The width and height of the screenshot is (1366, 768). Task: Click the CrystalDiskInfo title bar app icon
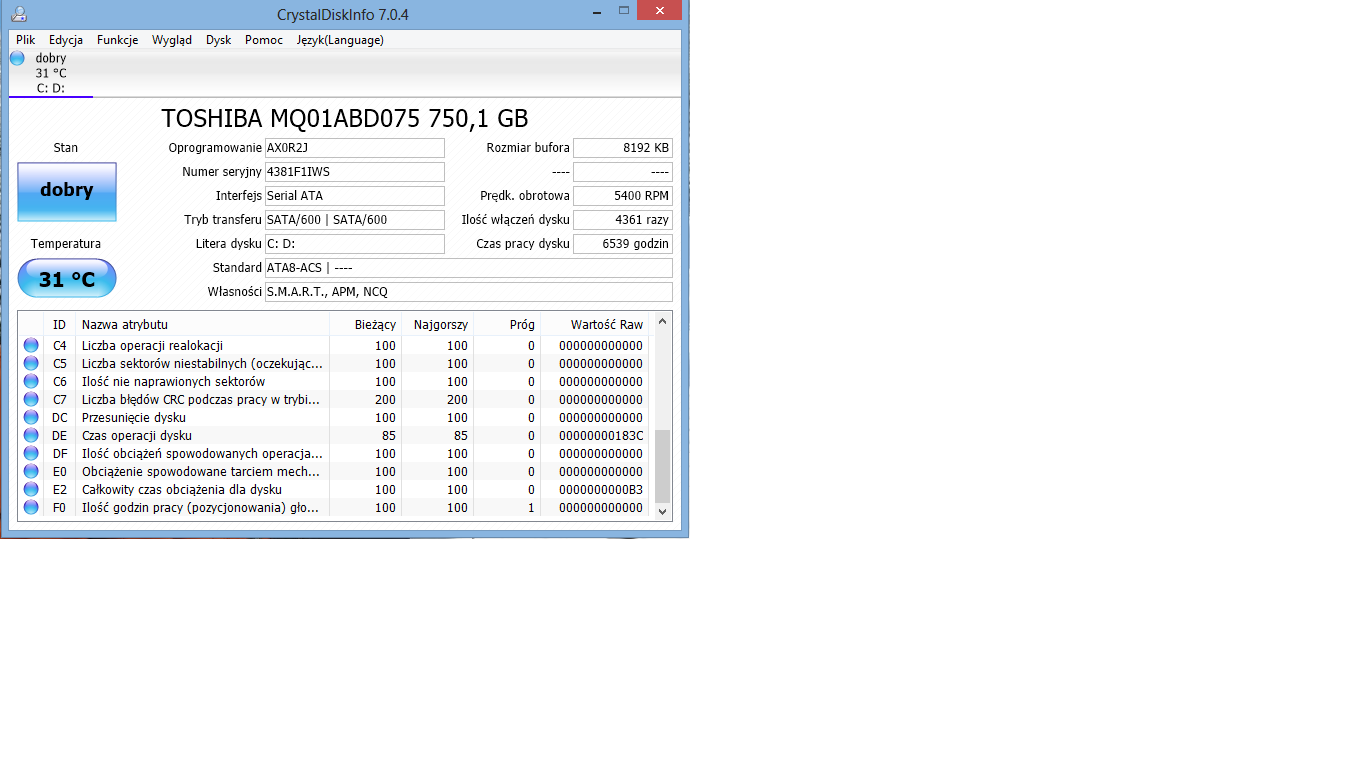18,14
